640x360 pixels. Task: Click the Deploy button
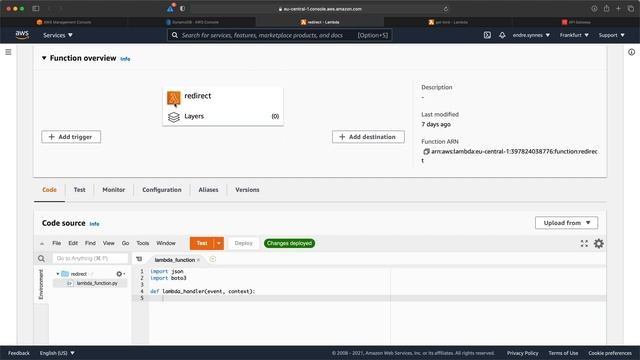point(244,243)
